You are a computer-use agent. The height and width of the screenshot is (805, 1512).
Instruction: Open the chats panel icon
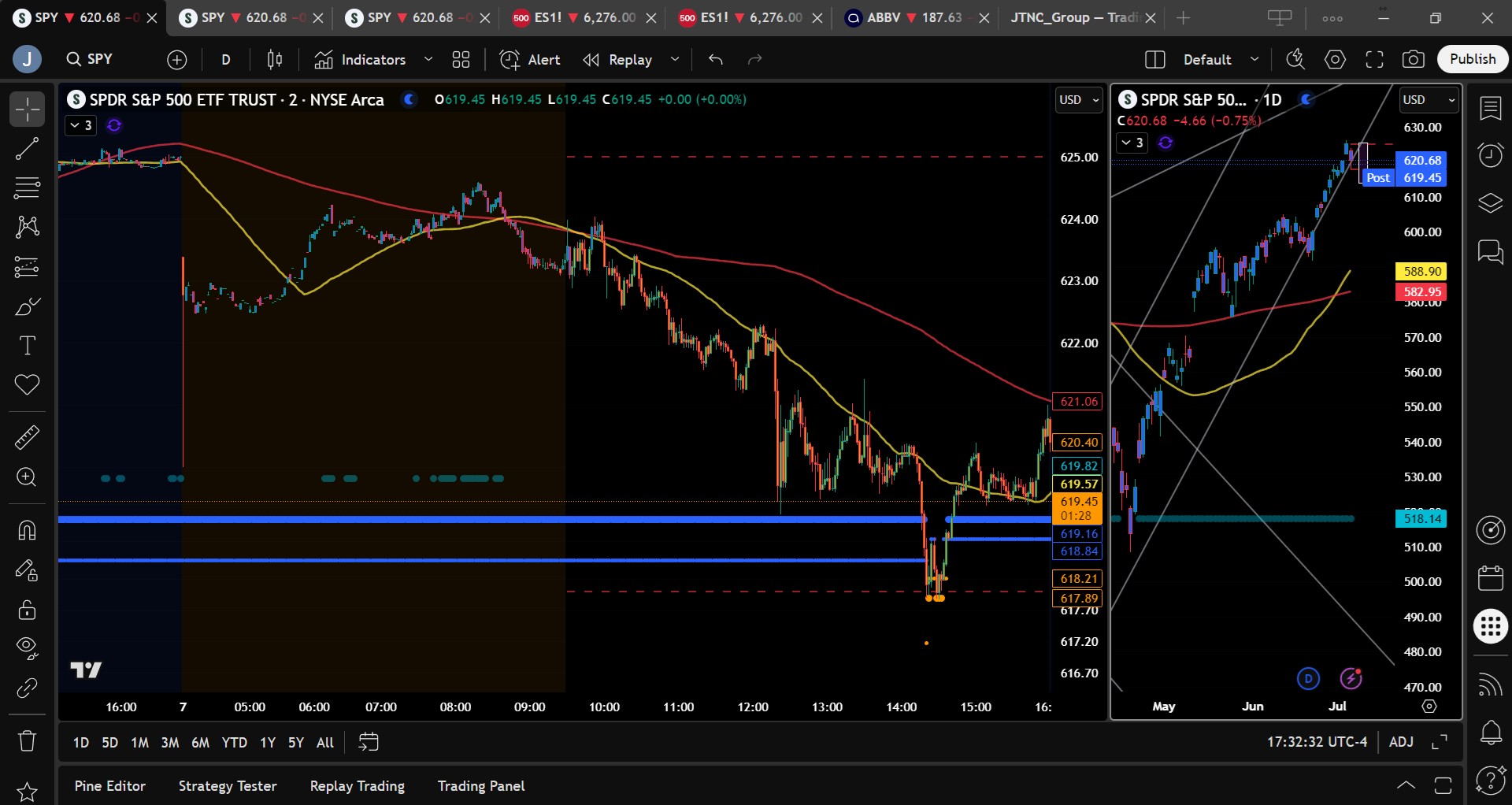[x=1490, y=252]
